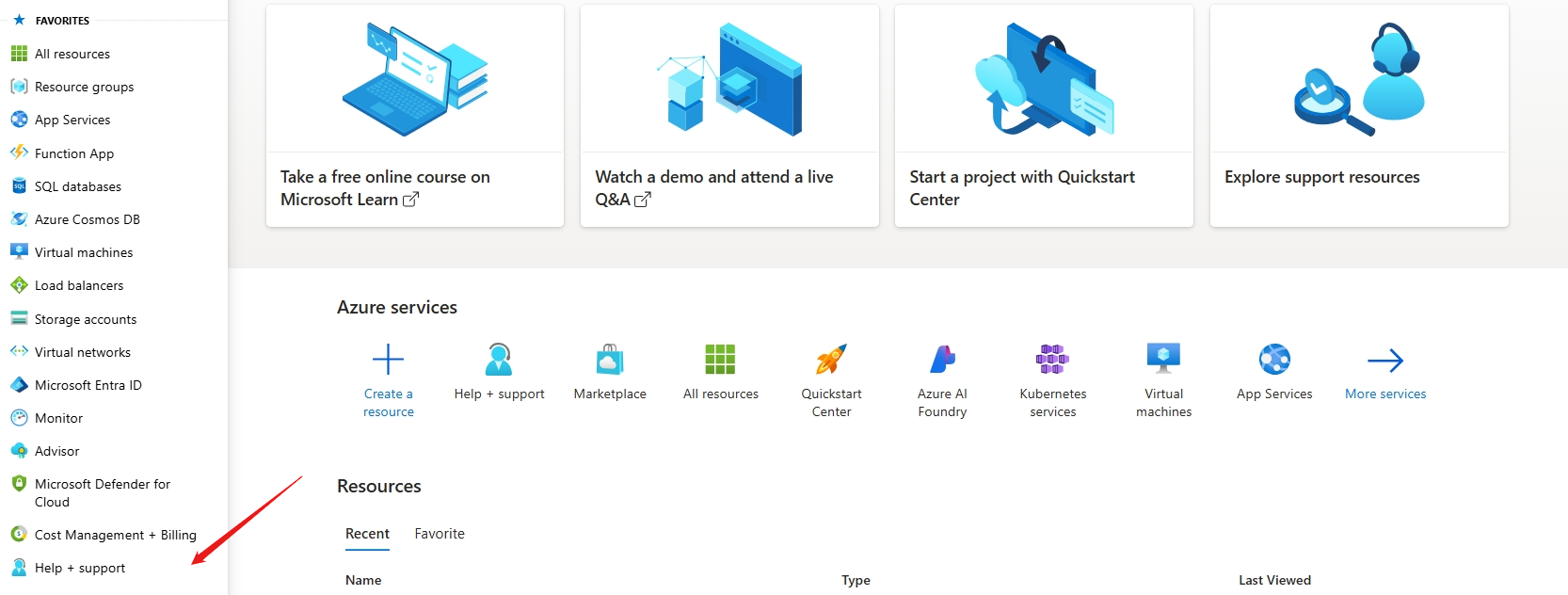Click the Azure AI Foundry label text
The image size is (1568, 595).
click(x=942, y=403)
